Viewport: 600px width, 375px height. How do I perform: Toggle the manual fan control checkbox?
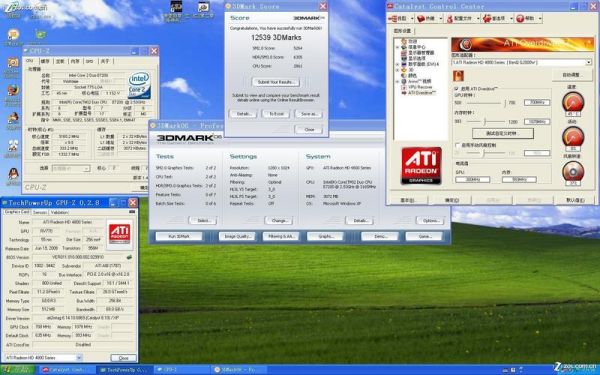[457, 145]
